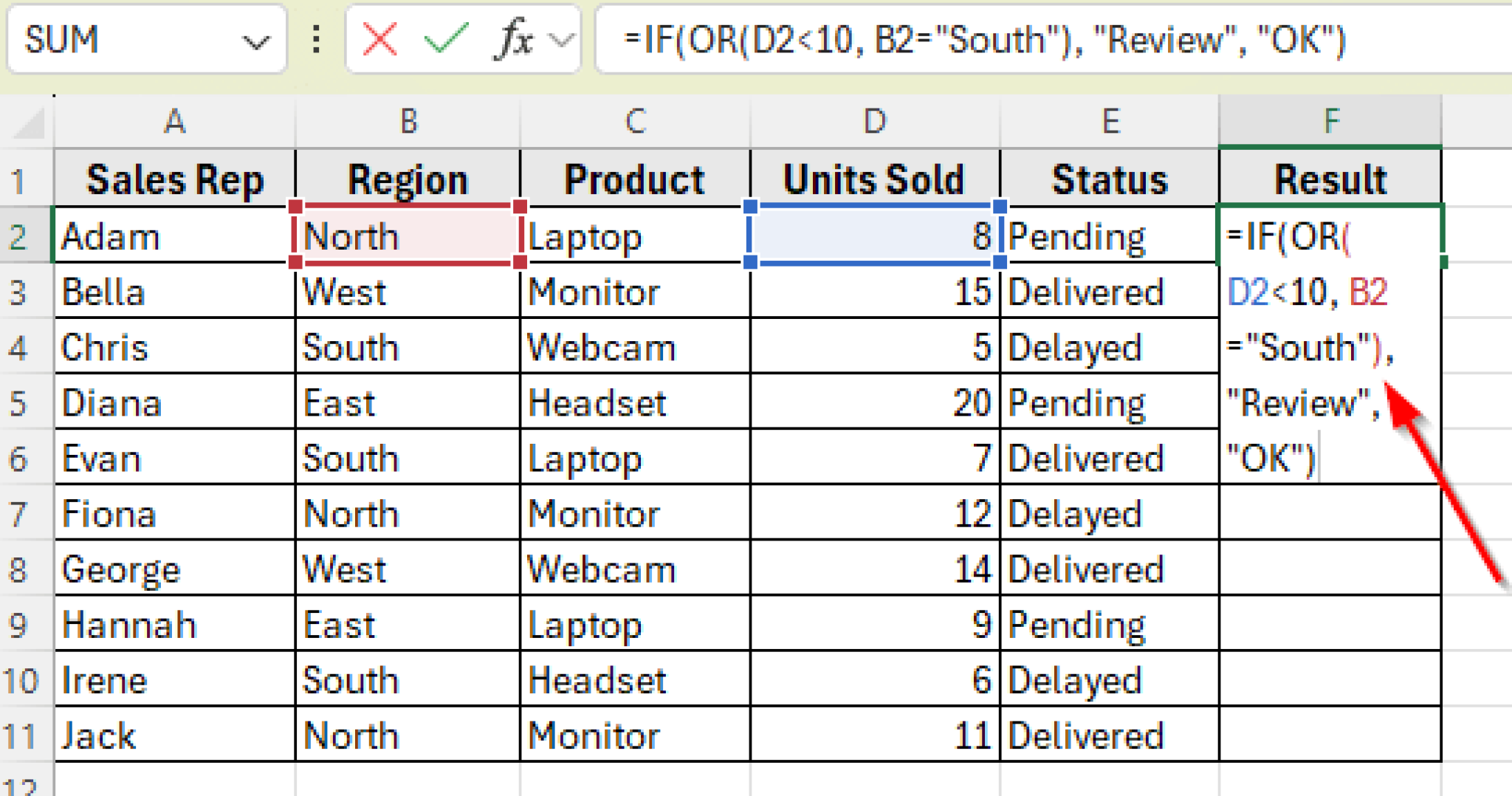Select cell C8 containing Webcam
This screenshot has width=1512, height=796.
635,569
